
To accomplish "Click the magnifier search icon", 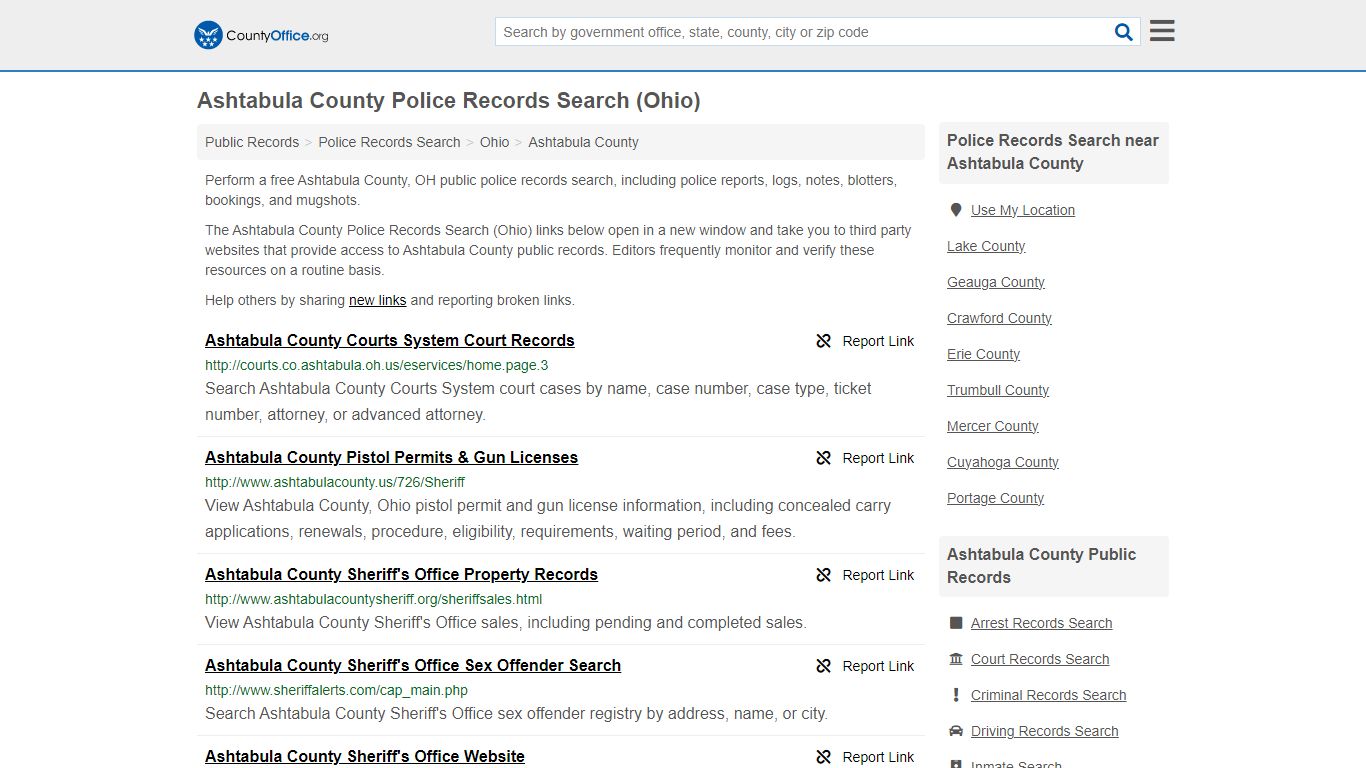I will click(x=1124, y=32).
